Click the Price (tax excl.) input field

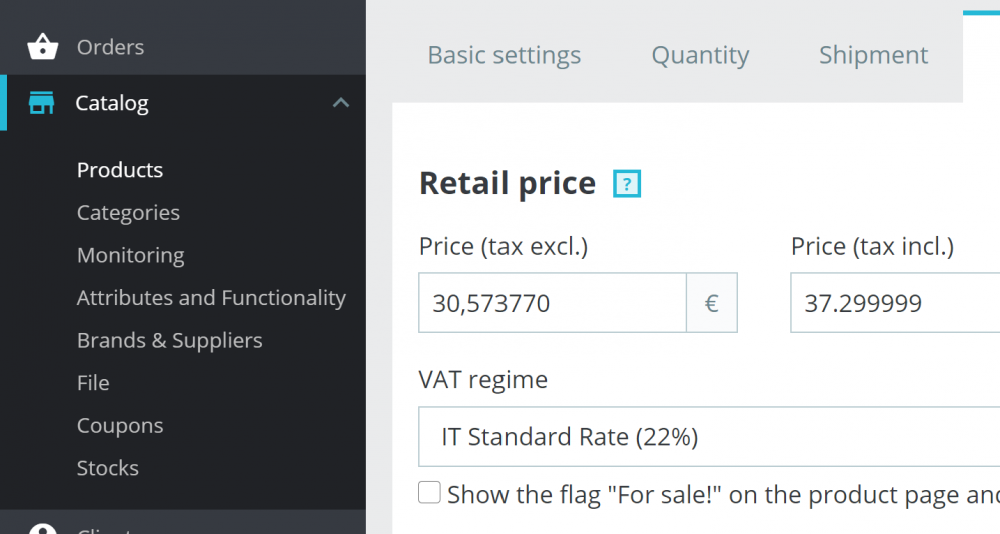pyautogui.click(x=552, y=303)
